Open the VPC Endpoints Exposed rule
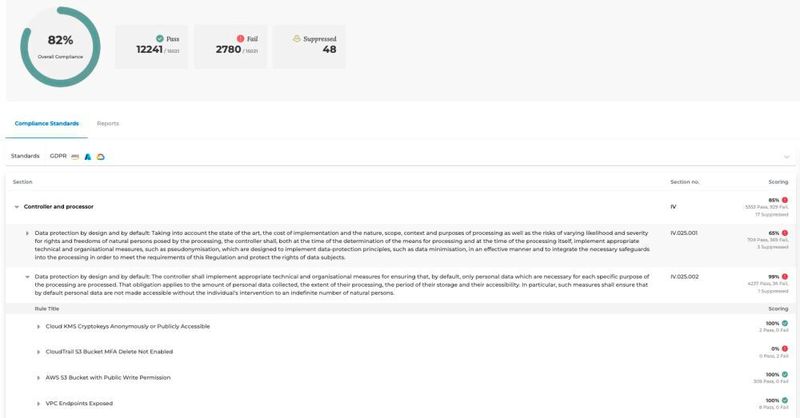 (x=79, y=403)
